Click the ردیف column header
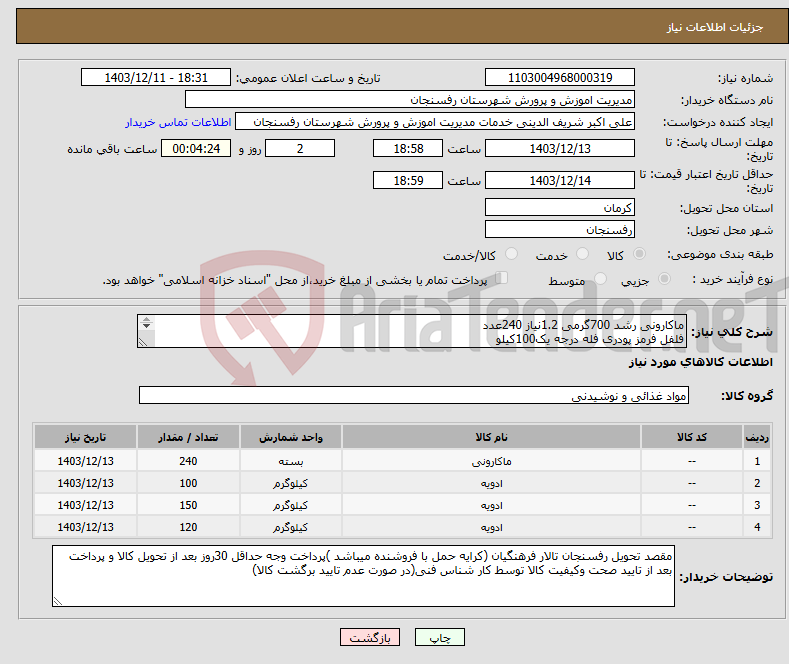 (757, 437)
